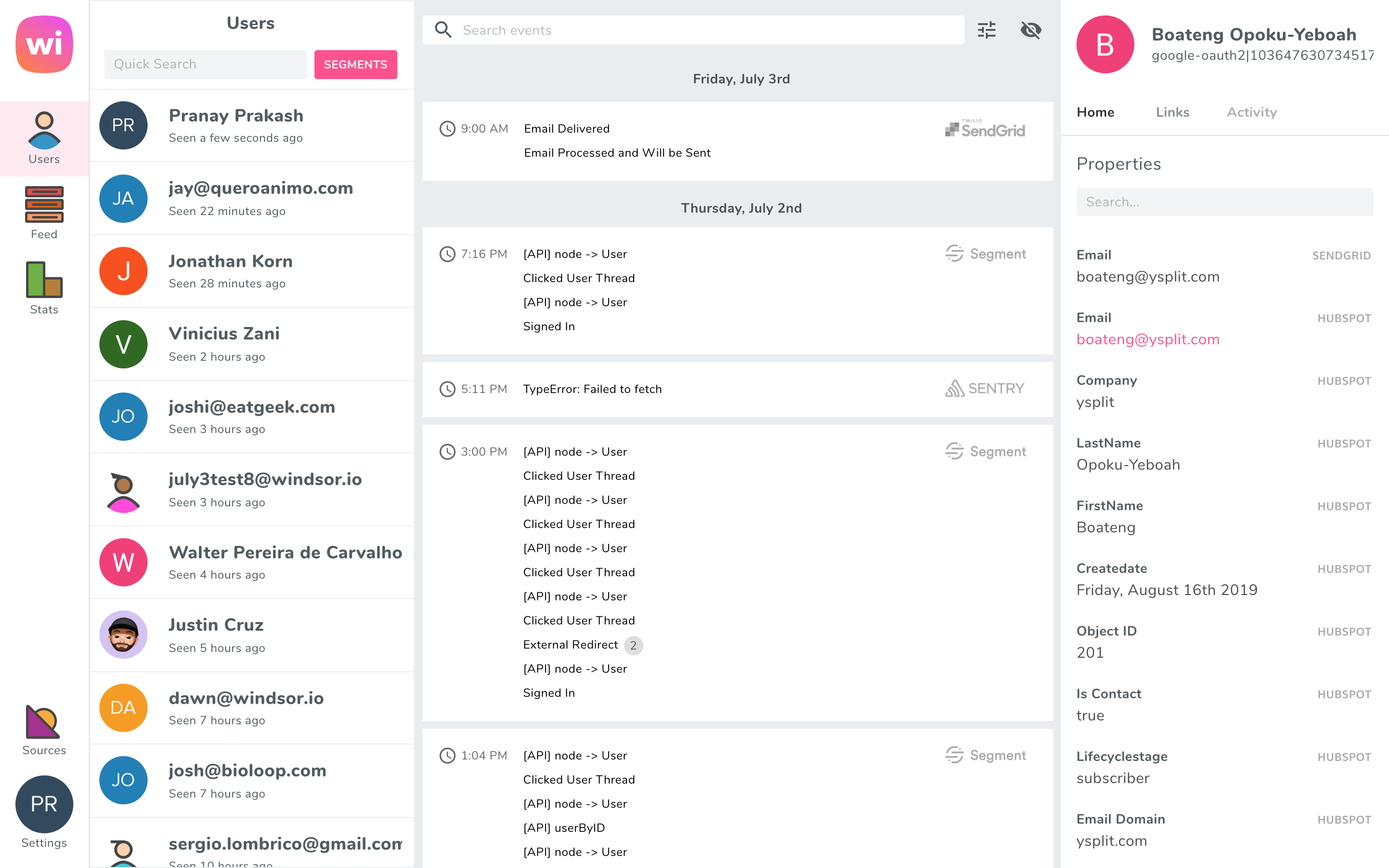Screen dimensions: 1389x868
Task: Click Jonathan Korn's orange J avatar
Action: (x=123, y=271)
